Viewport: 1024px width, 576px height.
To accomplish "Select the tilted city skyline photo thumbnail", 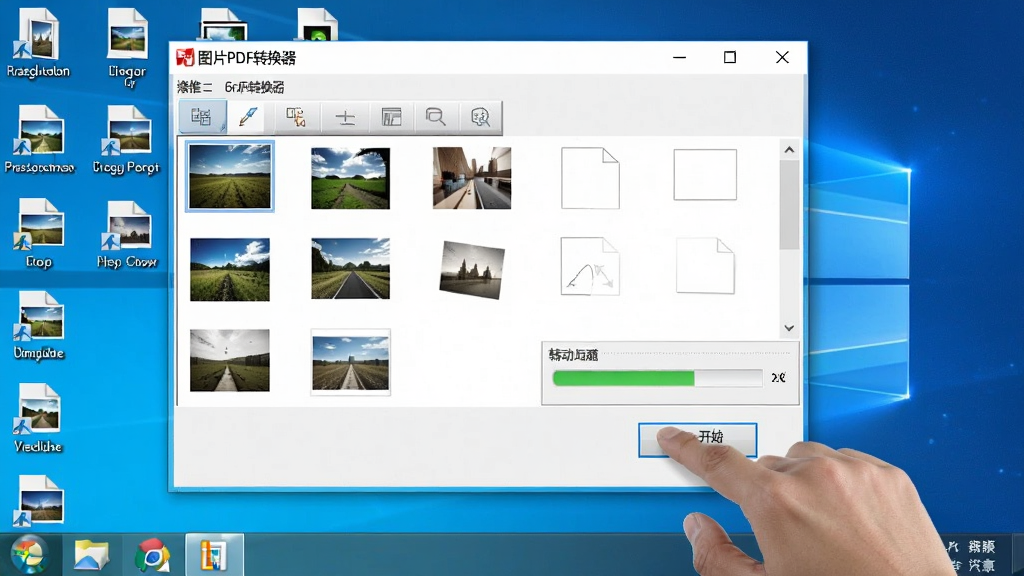I will coord(472,269).
